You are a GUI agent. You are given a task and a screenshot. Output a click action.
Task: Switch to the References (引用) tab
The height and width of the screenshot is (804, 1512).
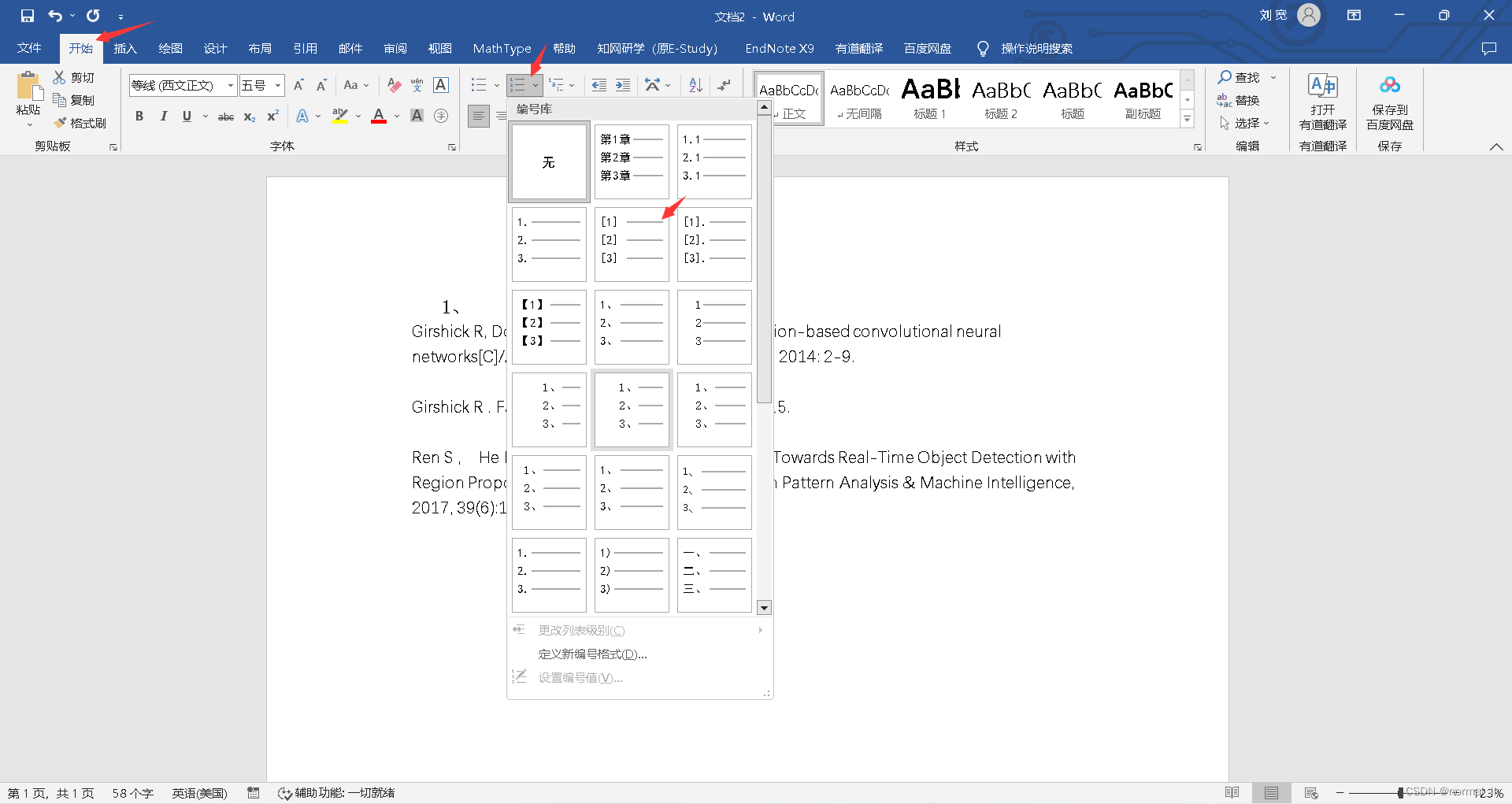[x=306, y=48]
